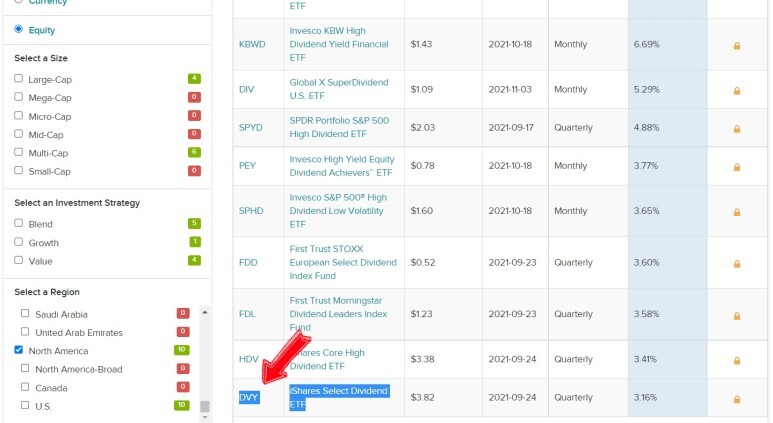Open the HDV ticker link

click(x=248, y=359)
